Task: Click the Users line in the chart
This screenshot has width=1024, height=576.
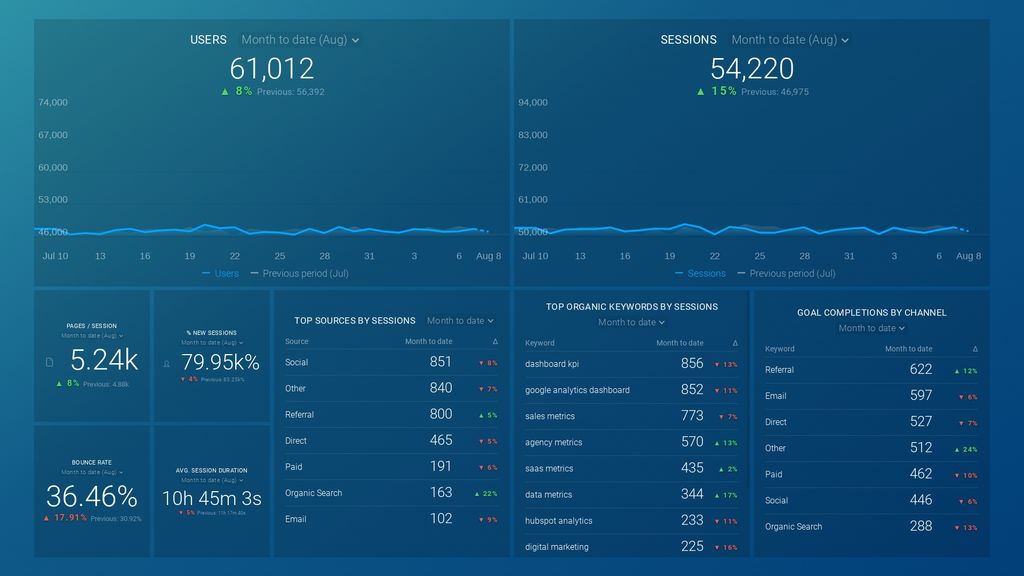Action: (x=261, y=231)
